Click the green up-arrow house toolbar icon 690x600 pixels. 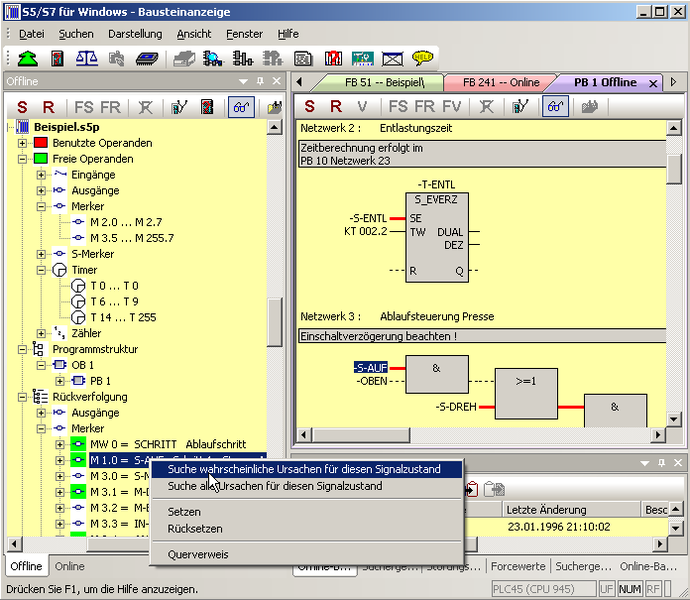click(27, 58)
